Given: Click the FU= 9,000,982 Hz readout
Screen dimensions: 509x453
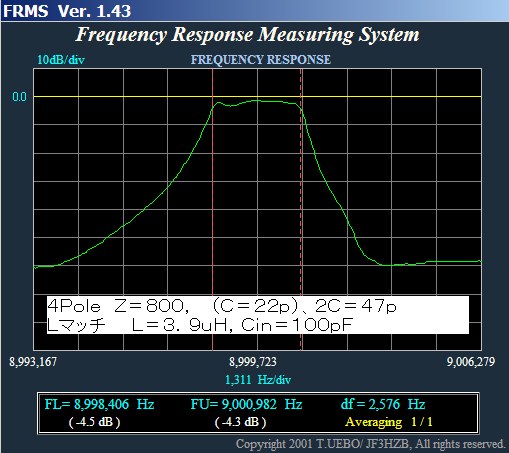Looking at the screenshot, I should 246,405.
